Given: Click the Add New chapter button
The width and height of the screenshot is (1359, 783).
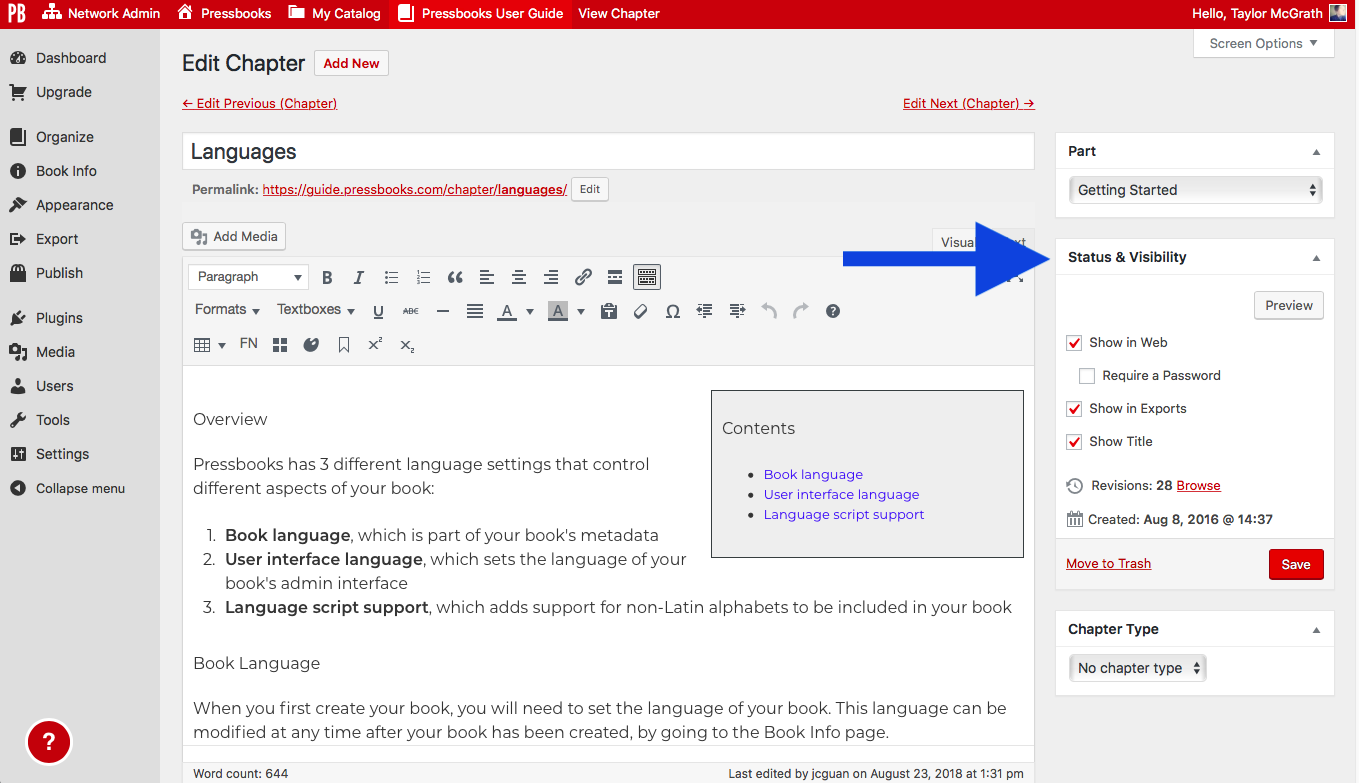Looking at the screenshot, I should 351,63.
